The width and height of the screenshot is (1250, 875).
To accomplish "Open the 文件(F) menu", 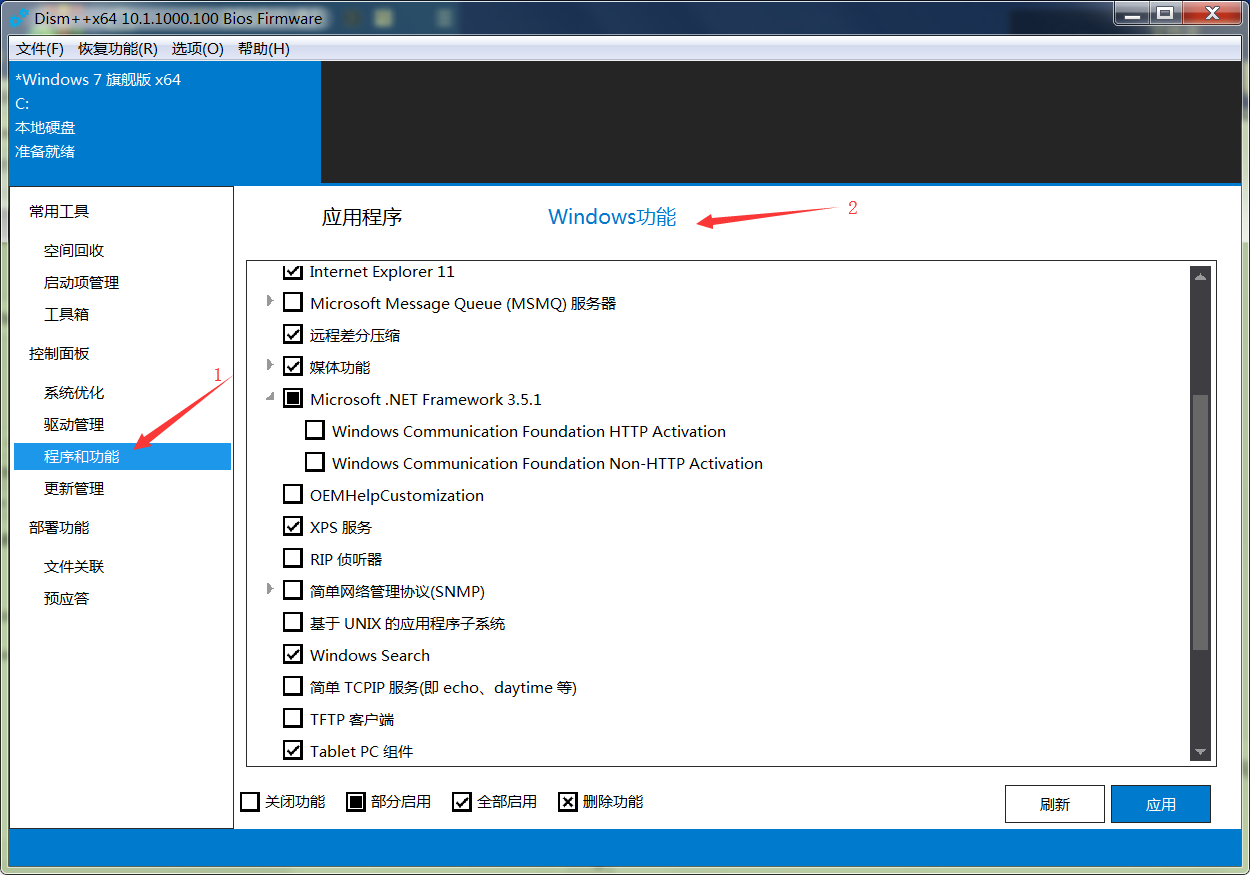I will tap(40, 48).
